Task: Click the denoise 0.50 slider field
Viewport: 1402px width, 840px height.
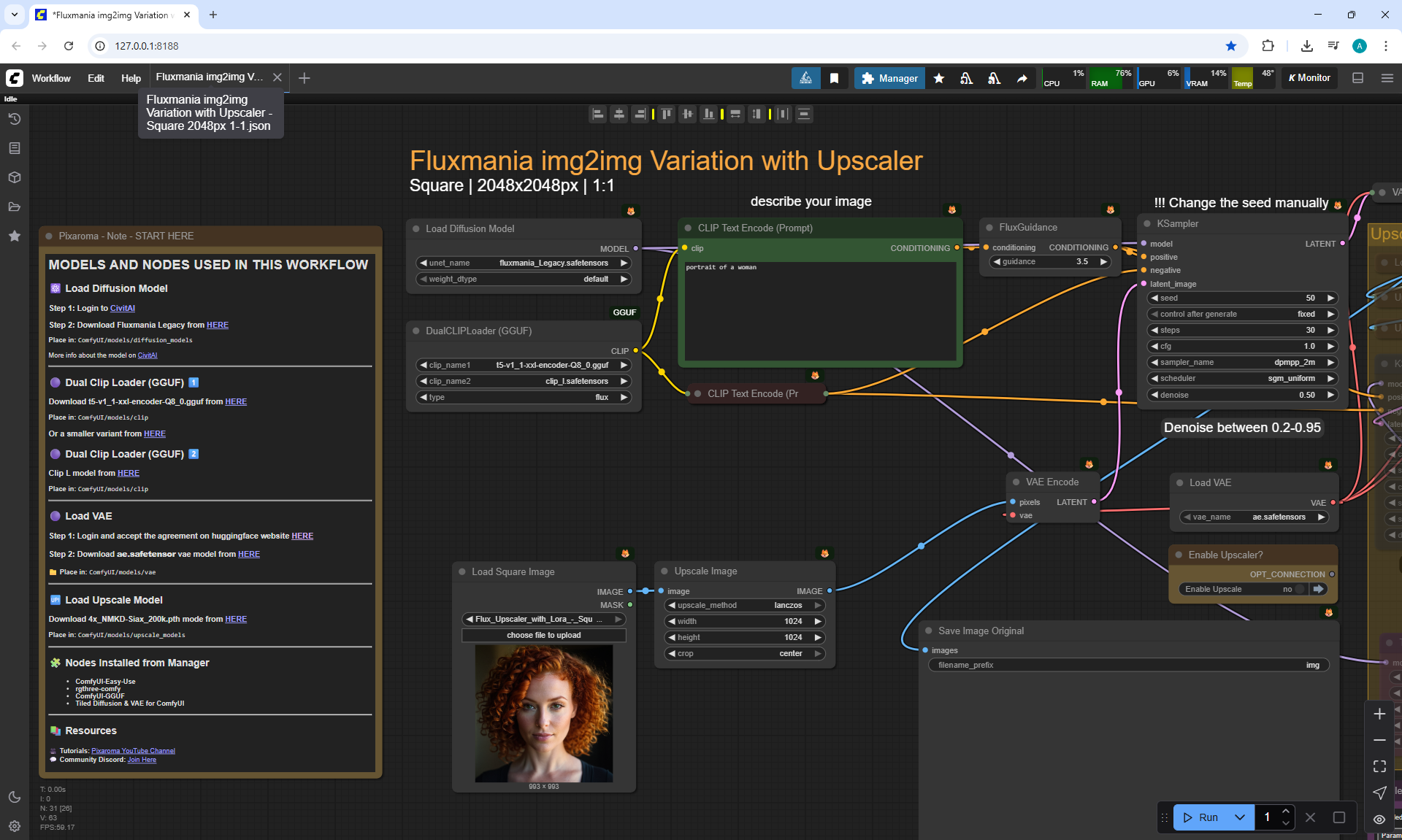Action: coord(1241,395)
